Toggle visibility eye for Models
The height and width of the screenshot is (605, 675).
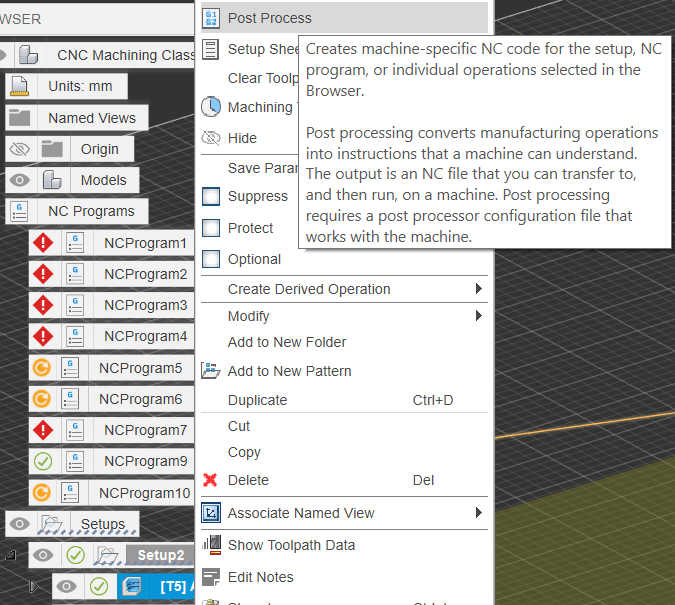coord(20,180)
